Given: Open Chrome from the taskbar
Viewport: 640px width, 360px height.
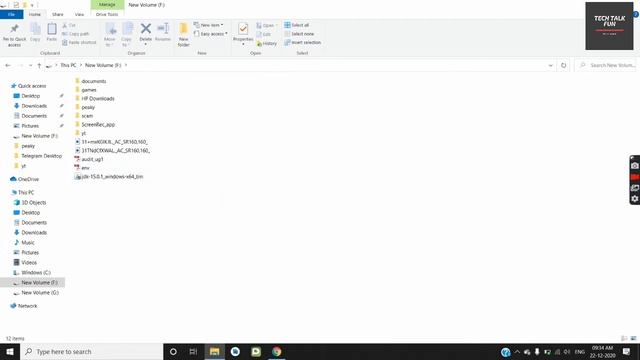Looking at the screenshot, I should (277, 351).
